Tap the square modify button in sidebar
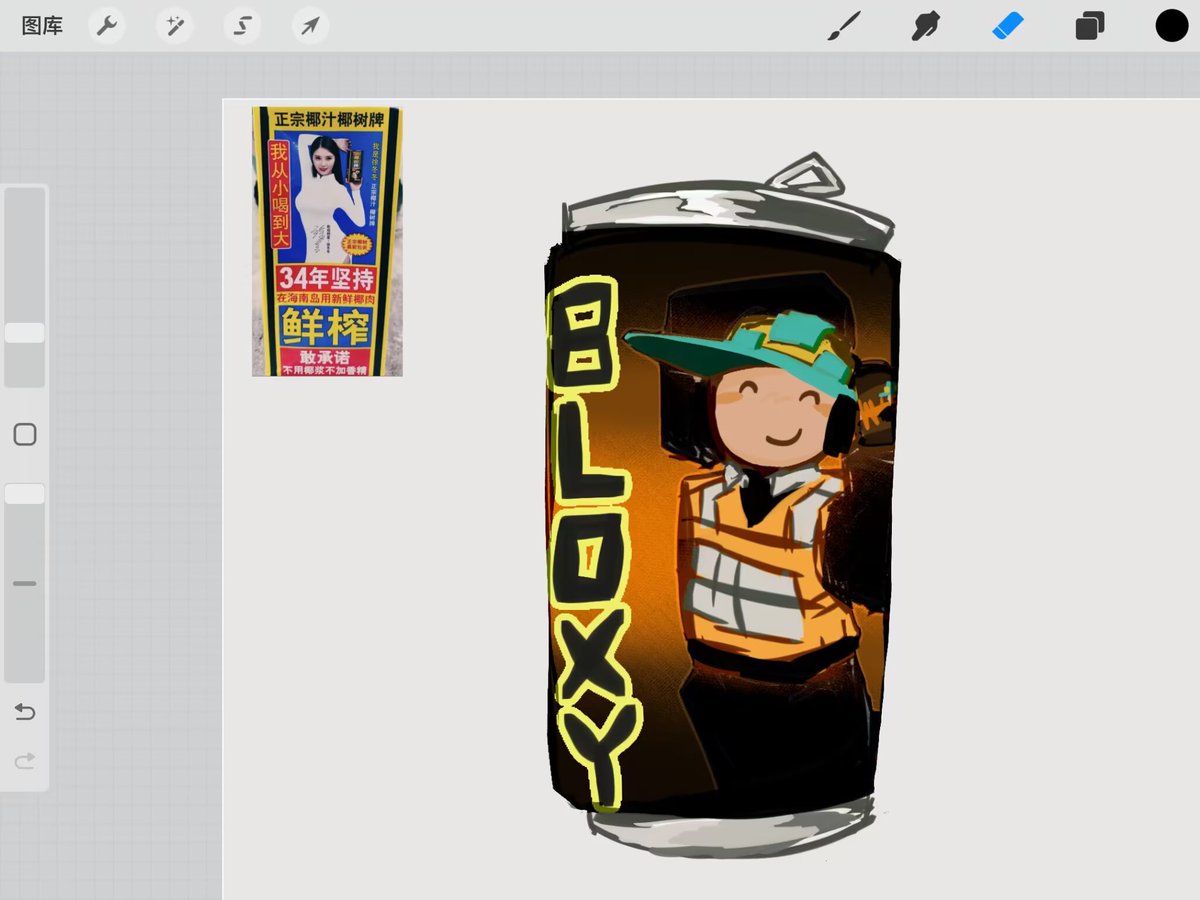Image resolution: width=1200 pixels, height=900 pixels. 25,434
